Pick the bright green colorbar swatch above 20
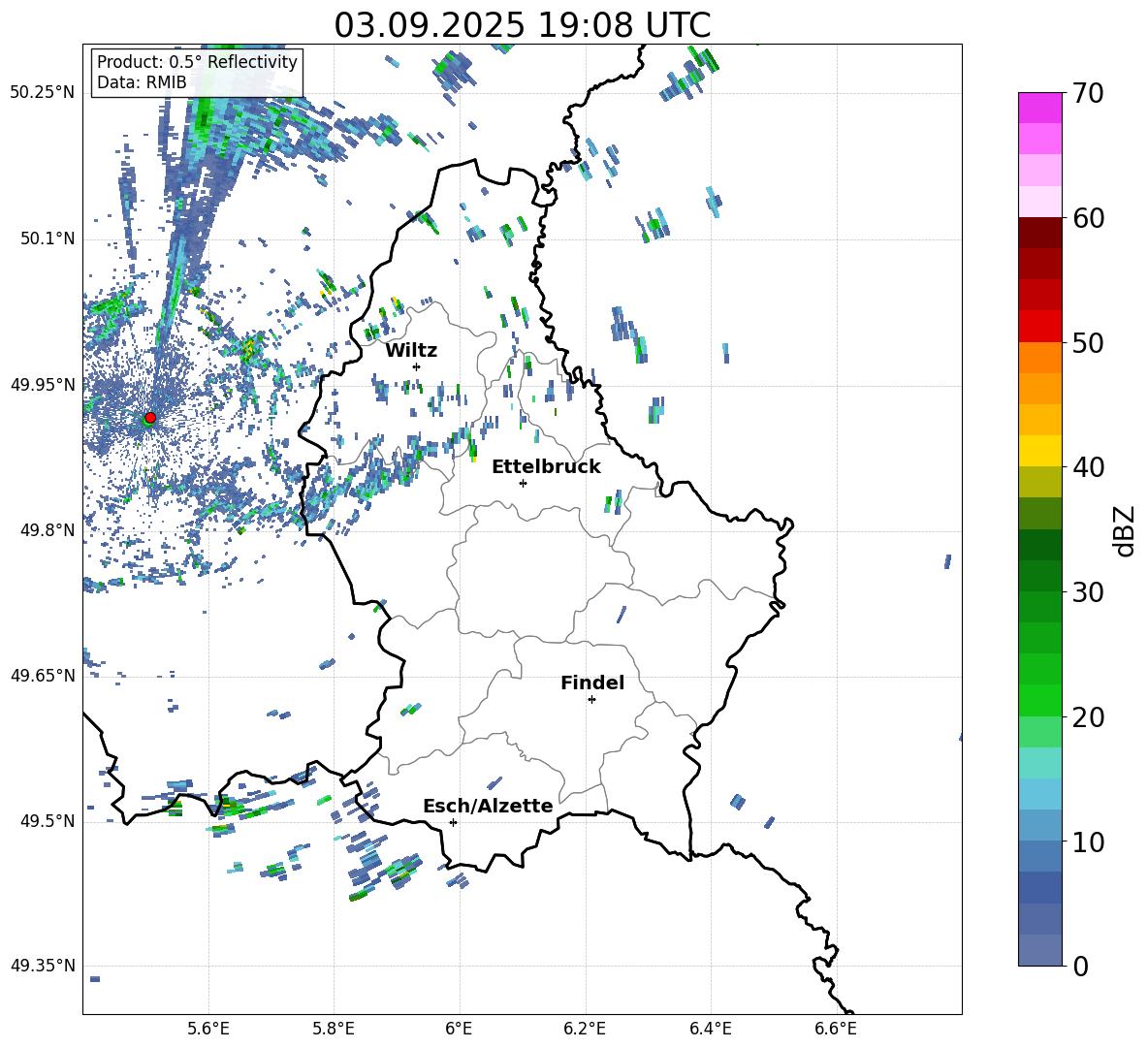 [x=1040, y=700]
